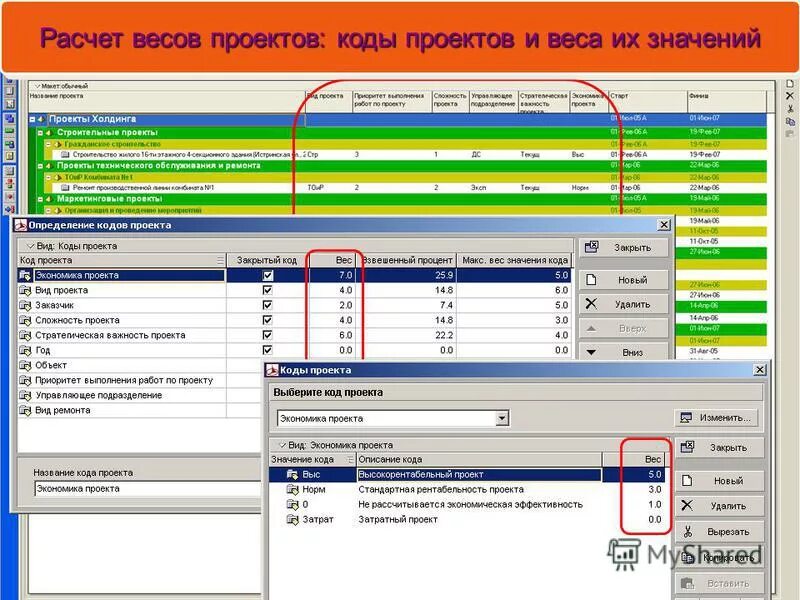Click the folder icon beside Экономика проекта
Screen dimensions: 800x600
[25, 275]
